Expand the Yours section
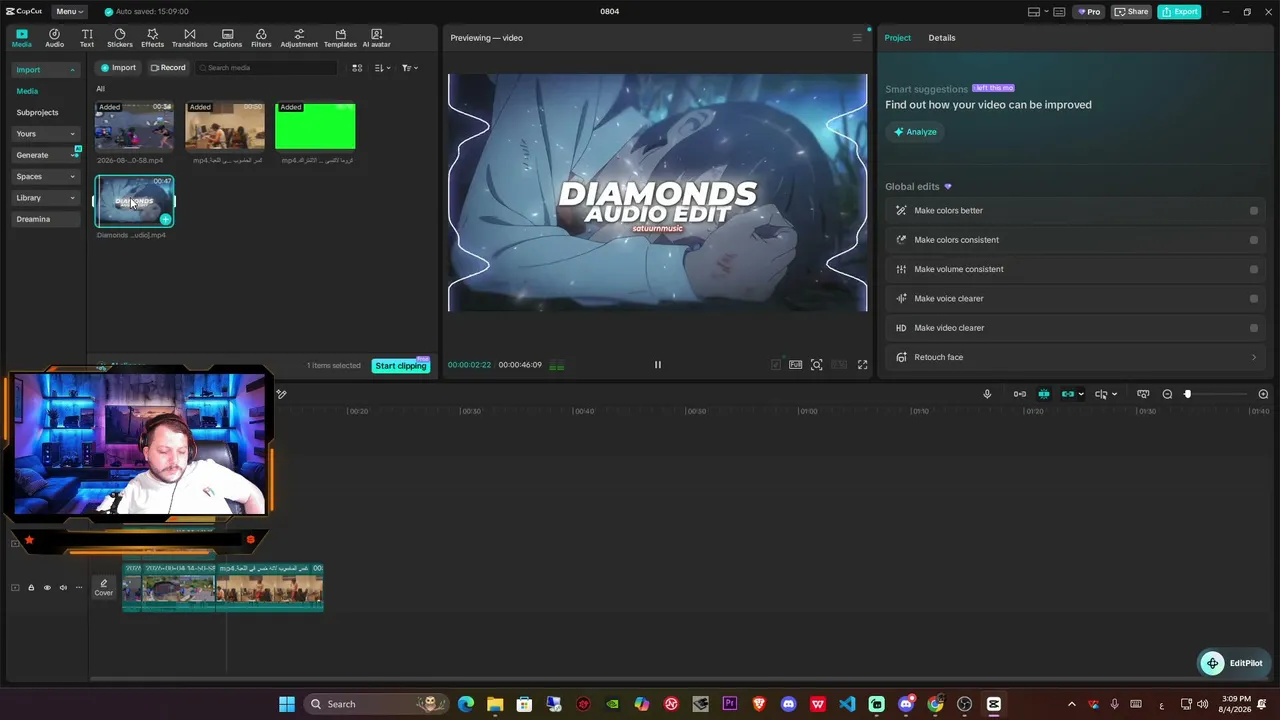The height and width of the screenshot is (720, 1280). [72, 134]
